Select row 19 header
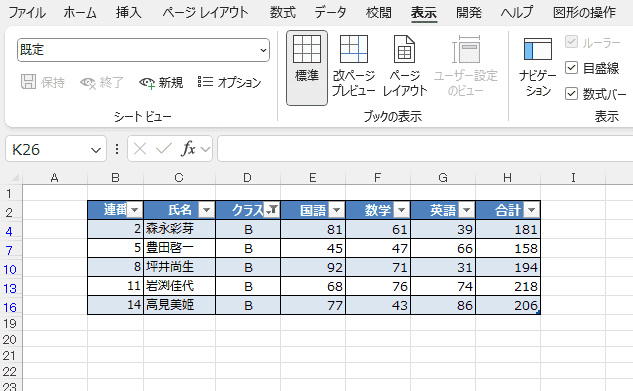 pos(10,324)
